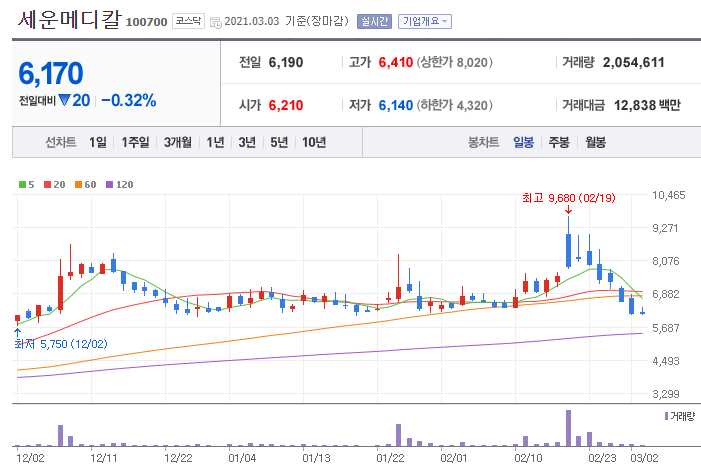Select the 5년 line chart period
This screenshot has width=701, height=470.
click(279, 142)
